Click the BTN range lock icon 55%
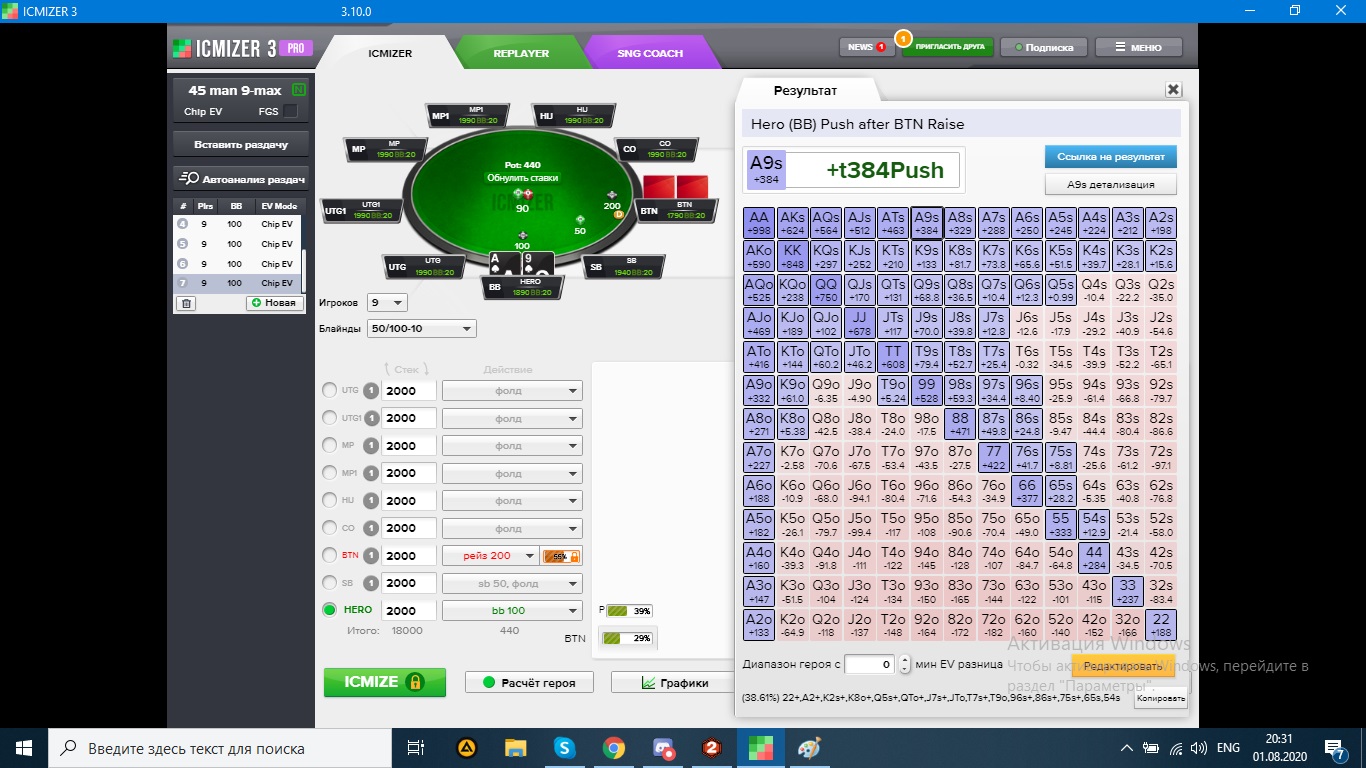The width and height of the screenshot is (1366, 768). (561, 556)
